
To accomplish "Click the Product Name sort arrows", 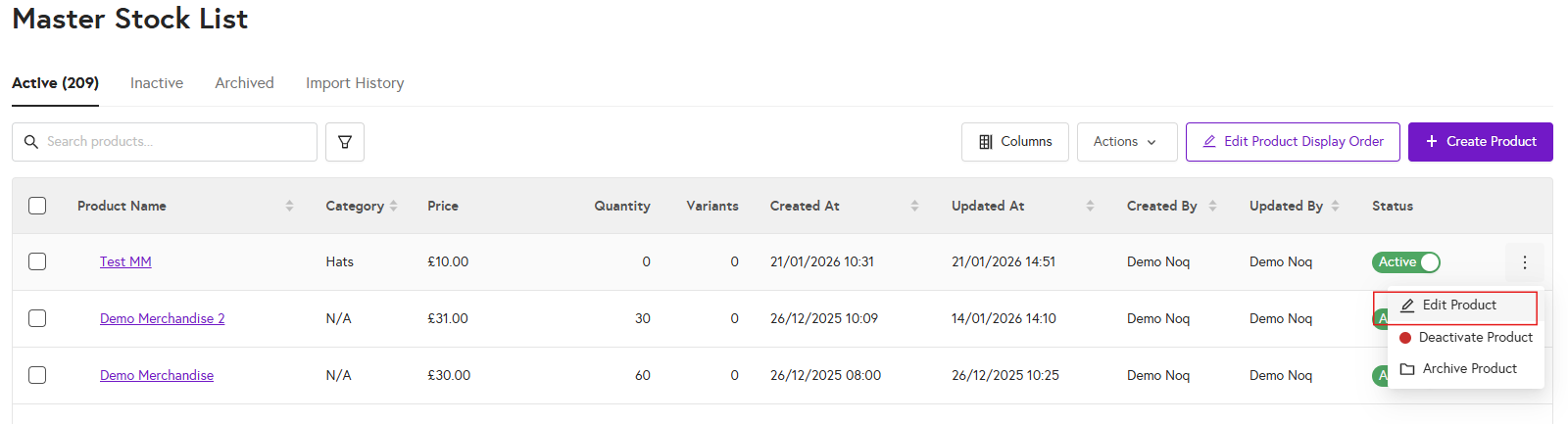I will pyautogui.click(x=289, y=206).
